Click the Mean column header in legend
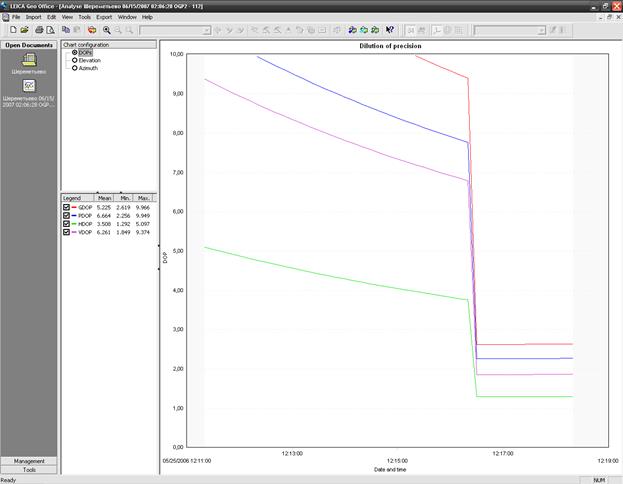The image size is (623, 484). (x=105, y=198)
